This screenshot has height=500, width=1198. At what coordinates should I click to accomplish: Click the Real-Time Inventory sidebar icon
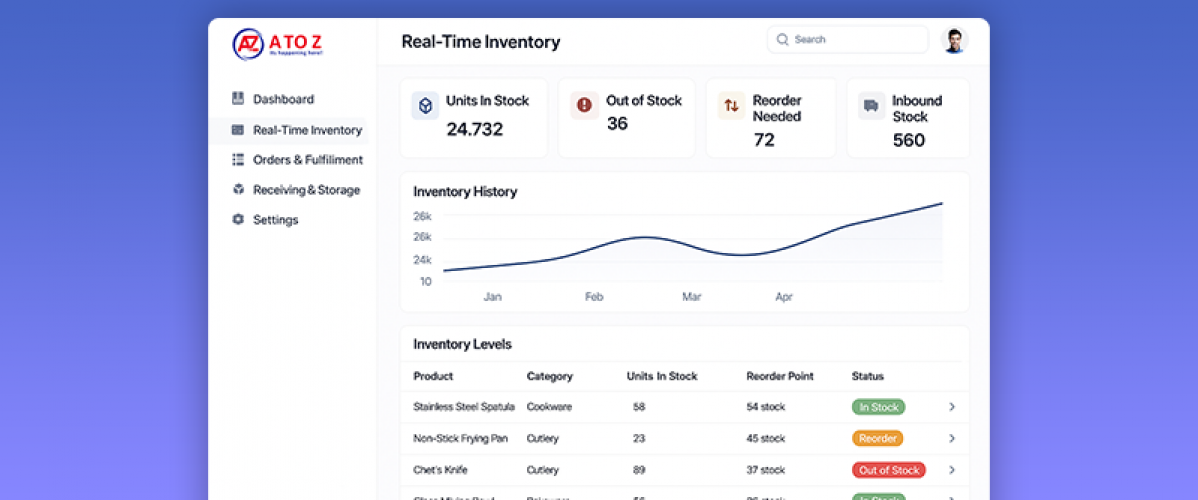coord(238,130)
